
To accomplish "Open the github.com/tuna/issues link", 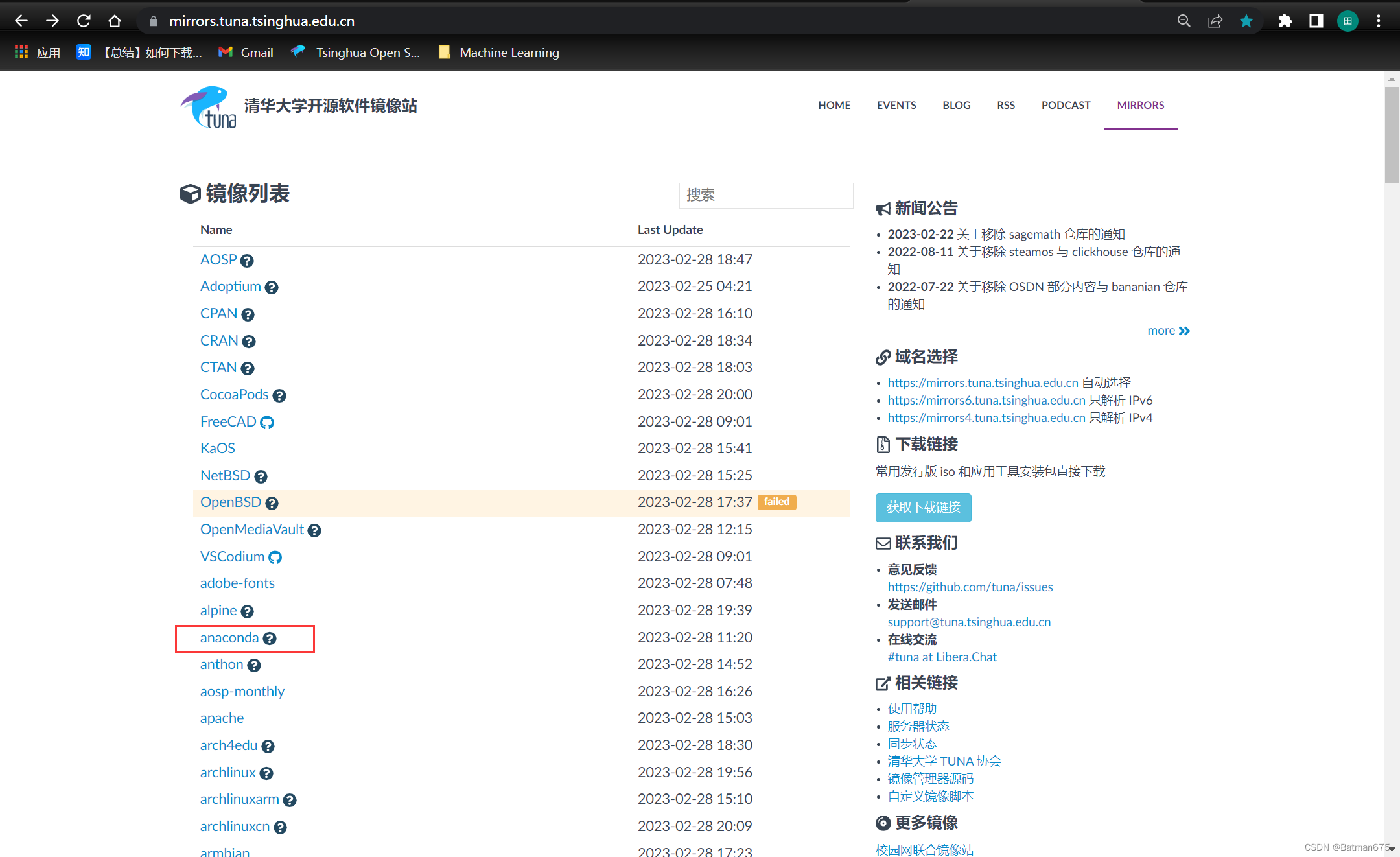I will [x=970, y=587].
